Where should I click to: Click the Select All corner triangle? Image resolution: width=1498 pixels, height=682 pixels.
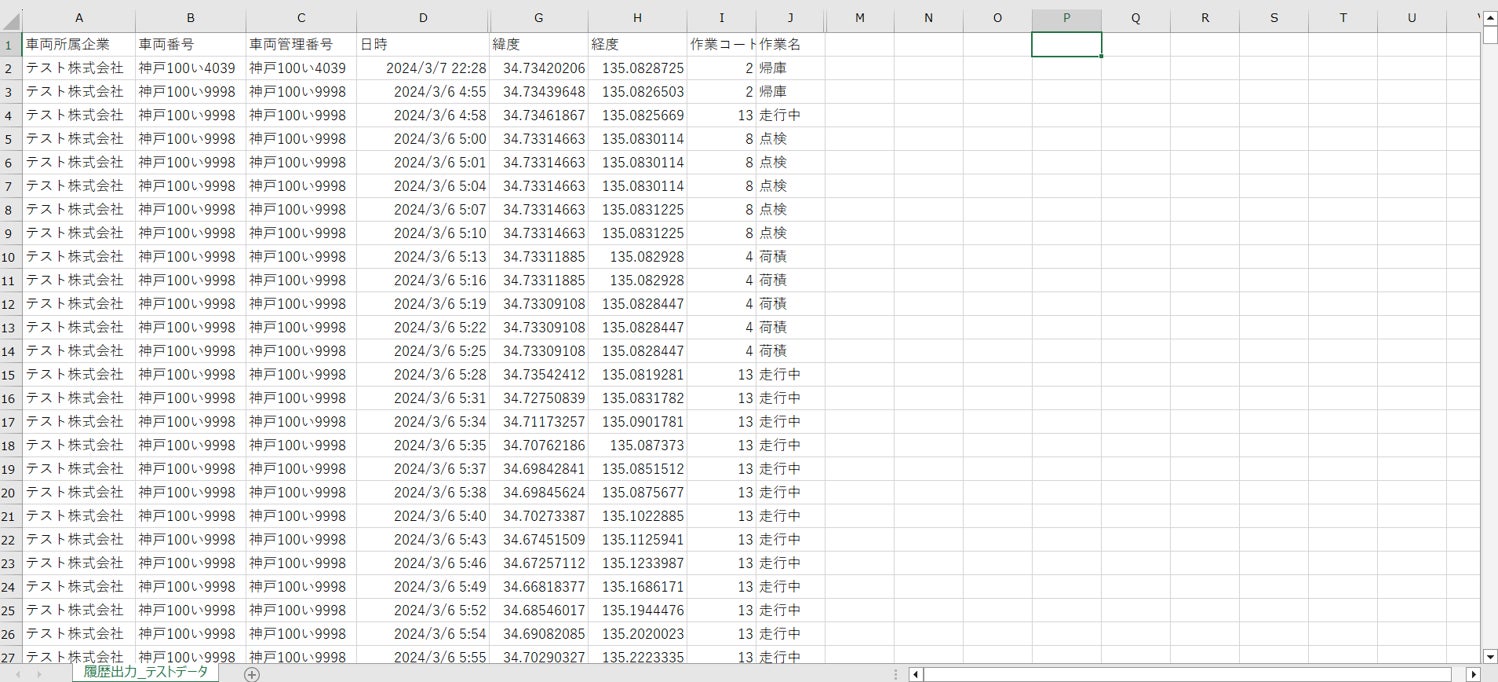11,20
